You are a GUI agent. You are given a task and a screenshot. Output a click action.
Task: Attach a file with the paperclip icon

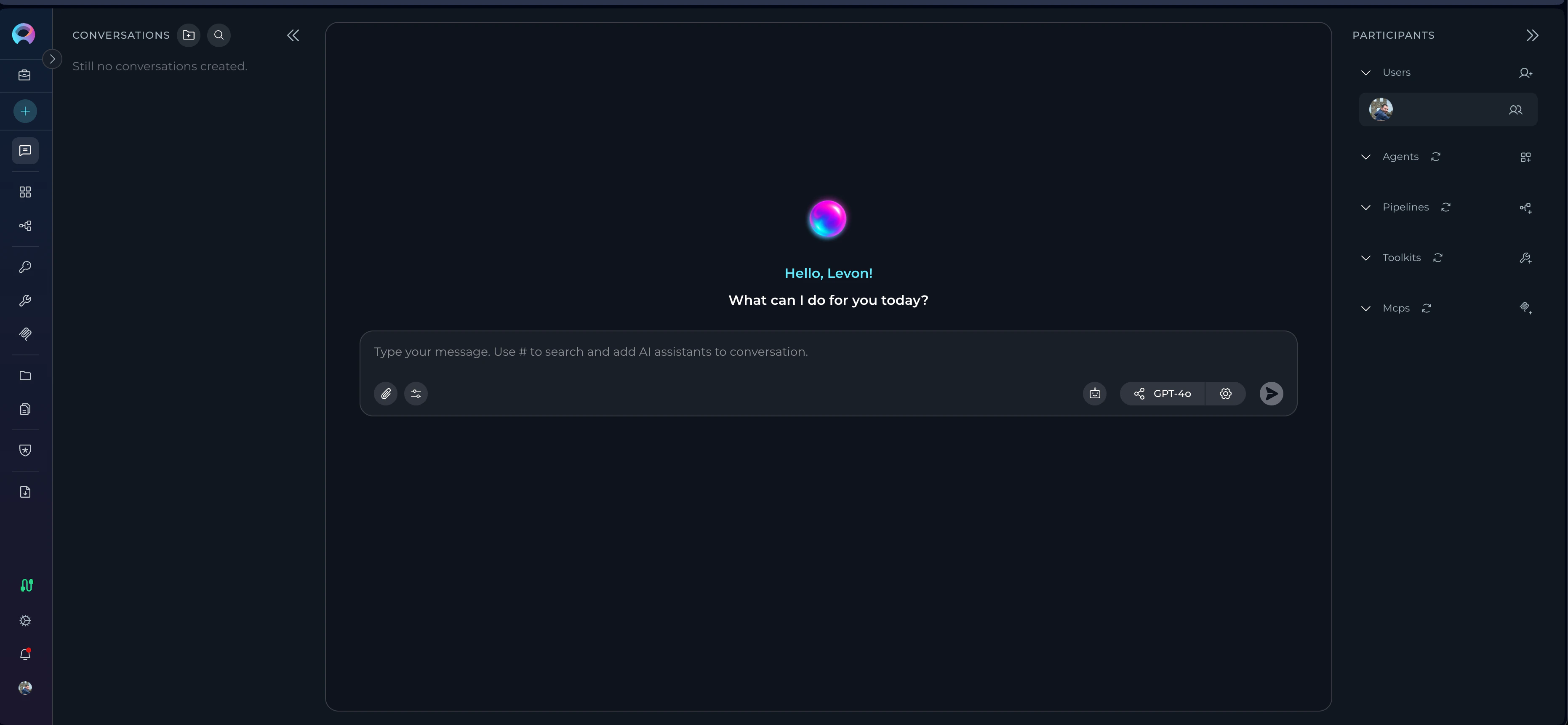[385, 393]
